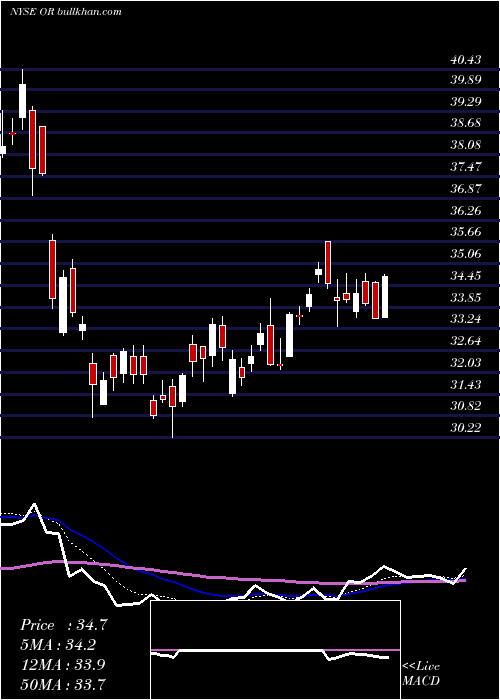The width and height of the screenshot is (500, 700).
Task: Click the 39.29 price axis label
Action: click(x=466, y=102)
